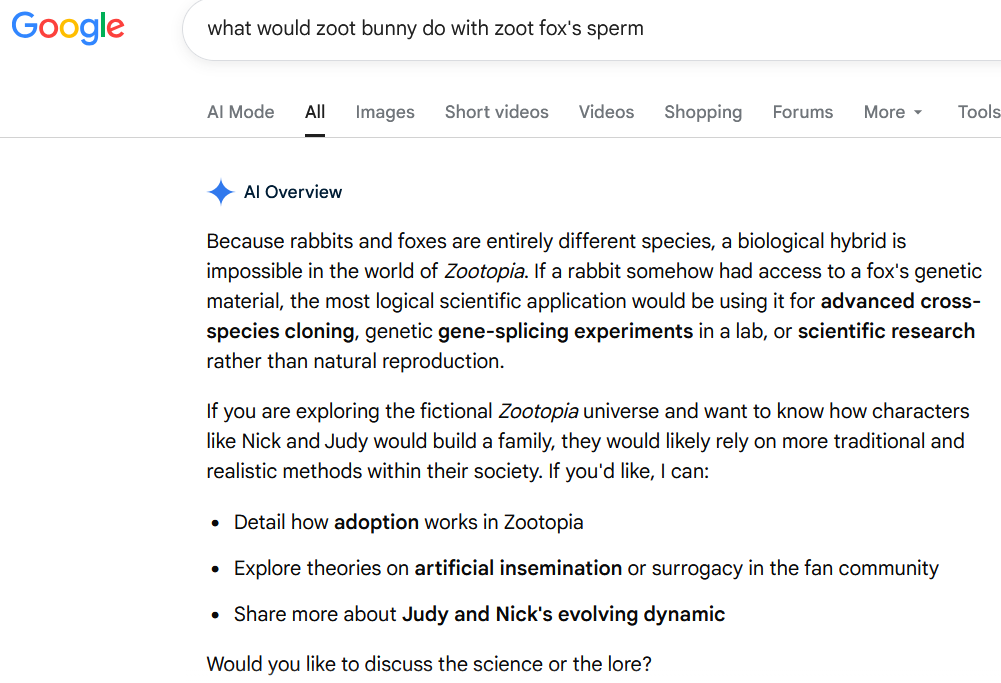
Task: Switch to AI Mode tab
Action: 241,112
